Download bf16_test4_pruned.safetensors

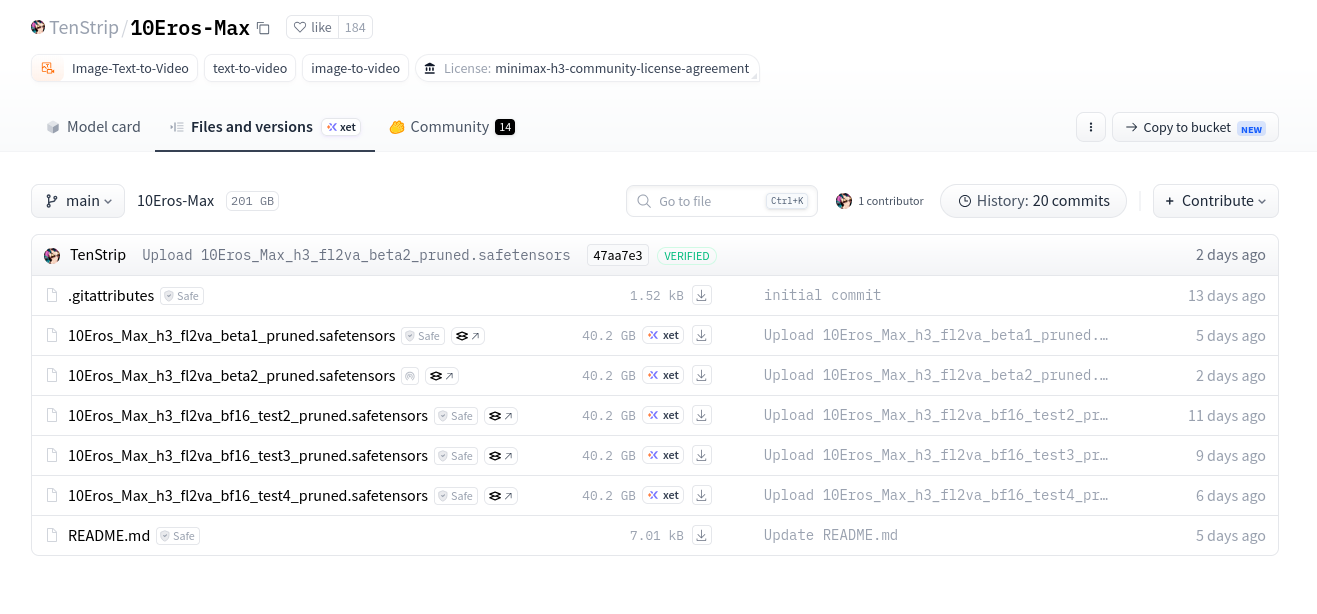[x=702, y=496]
